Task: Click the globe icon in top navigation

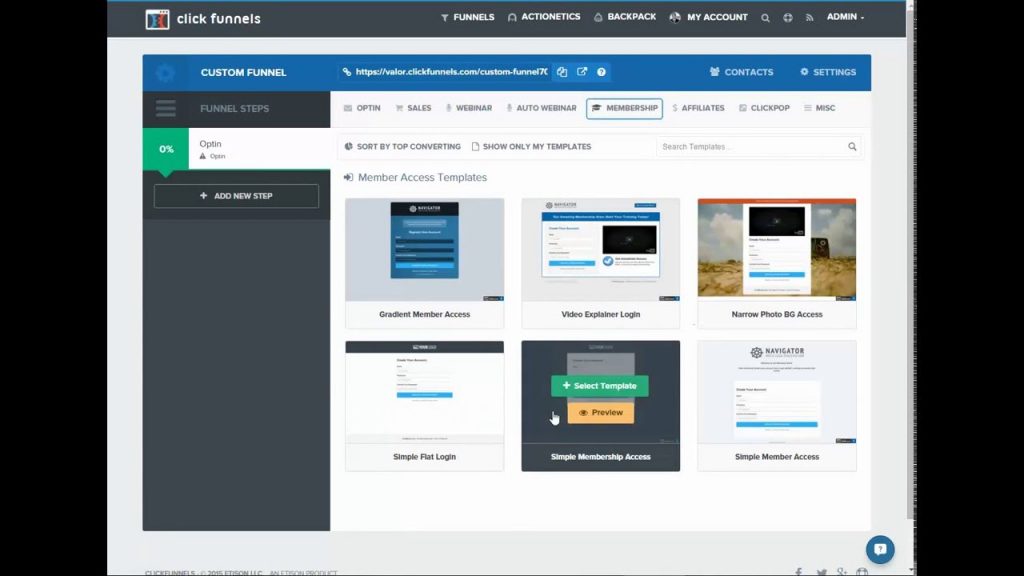Action: click(787, 18)
